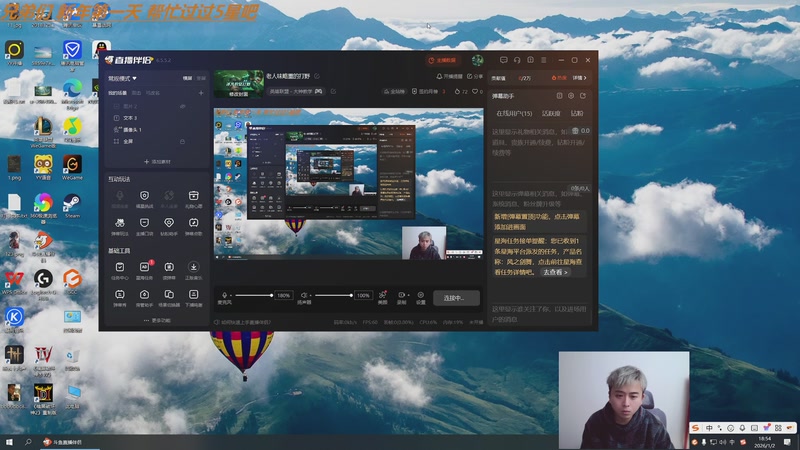Mute the microphone icon
Image resolution: width=800 pixels, height=450 pixels.
click(x=224, y=295)
